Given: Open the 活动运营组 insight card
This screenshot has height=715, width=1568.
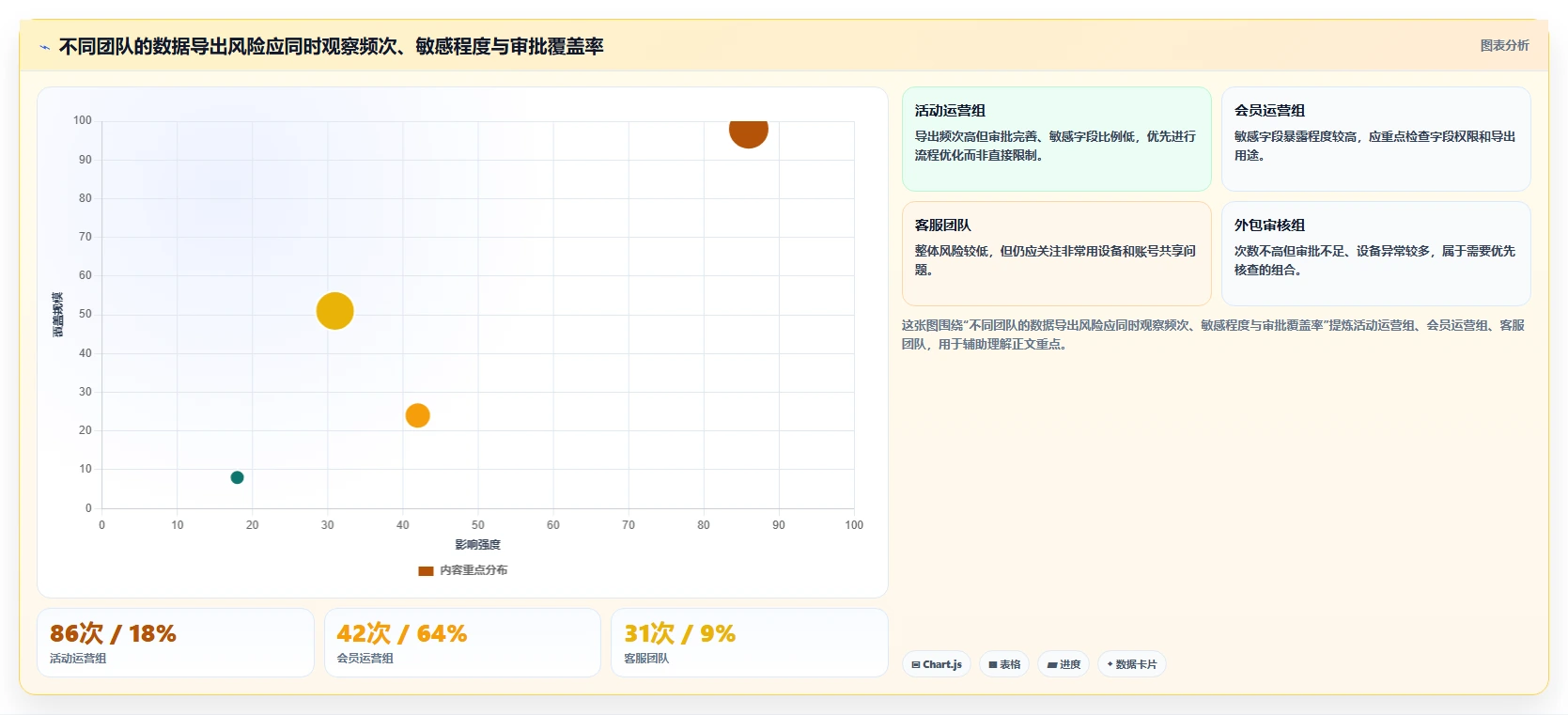Looking at the screenshot, I should tap(1056, 139).
